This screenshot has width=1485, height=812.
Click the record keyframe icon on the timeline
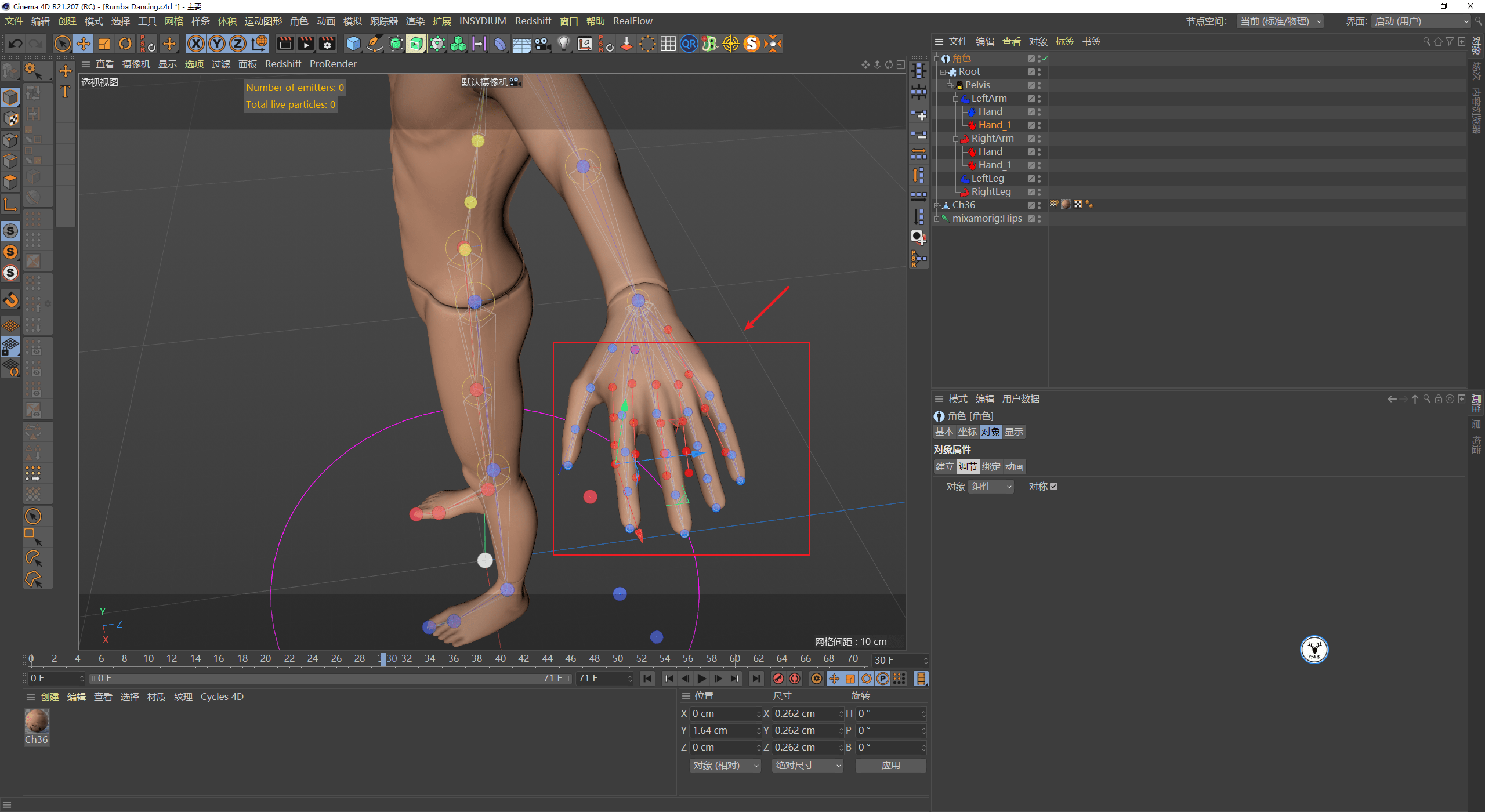click(x=779, y=678)
